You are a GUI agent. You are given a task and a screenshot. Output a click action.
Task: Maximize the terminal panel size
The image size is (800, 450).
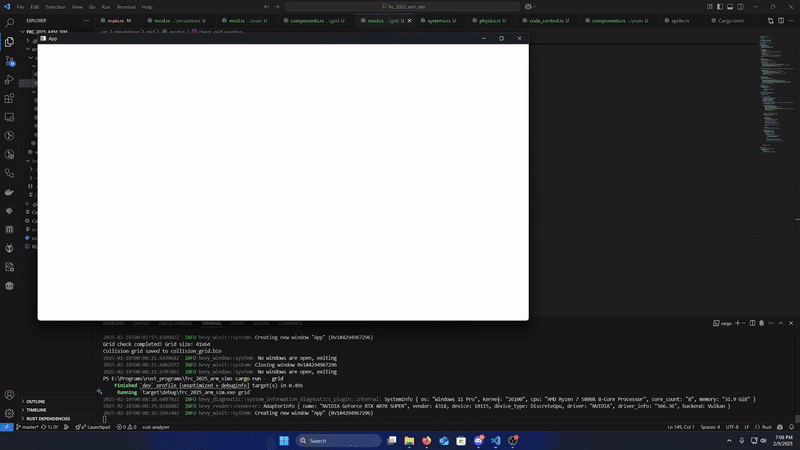(x=781, y=323)
